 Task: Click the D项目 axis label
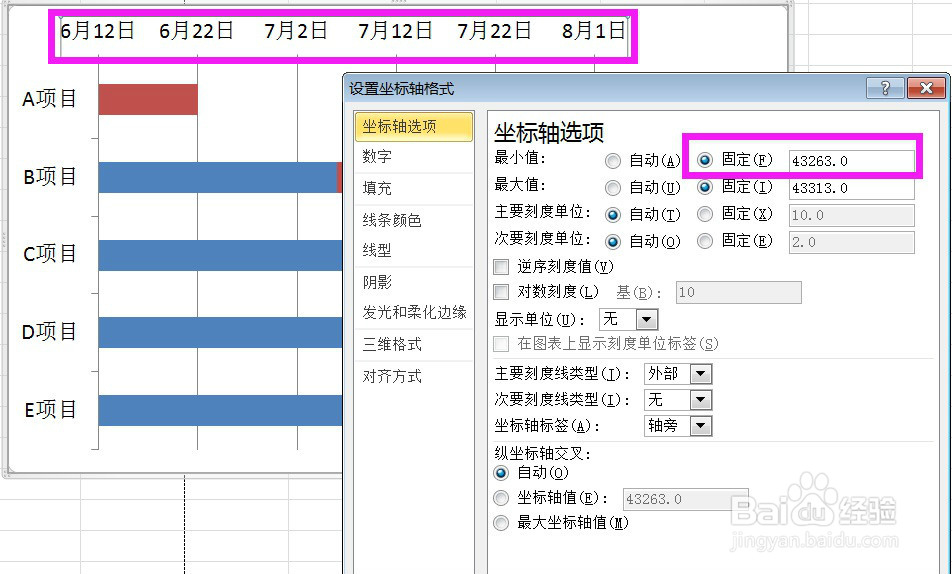(50, 332)
